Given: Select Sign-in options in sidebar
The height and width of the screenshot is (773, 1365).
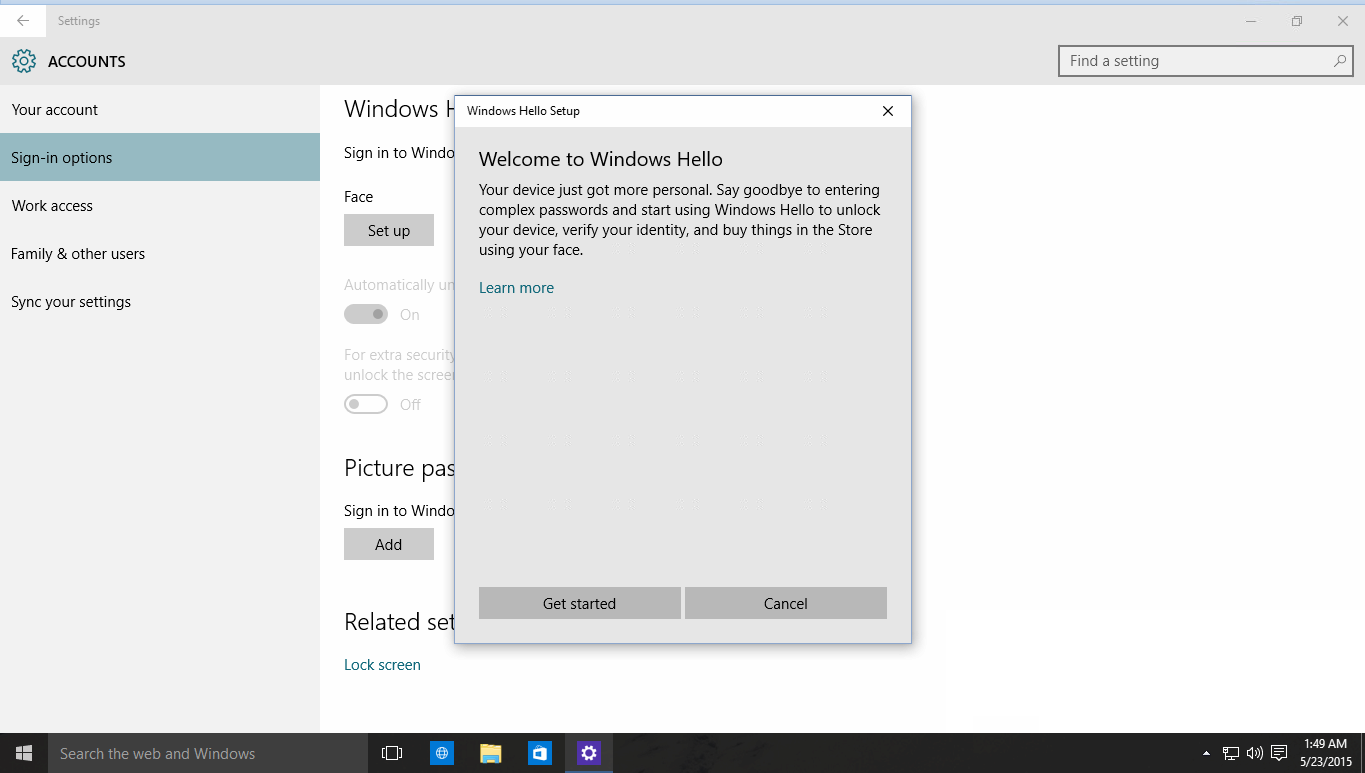Looking at the screenshot, I should click(160, 158).
